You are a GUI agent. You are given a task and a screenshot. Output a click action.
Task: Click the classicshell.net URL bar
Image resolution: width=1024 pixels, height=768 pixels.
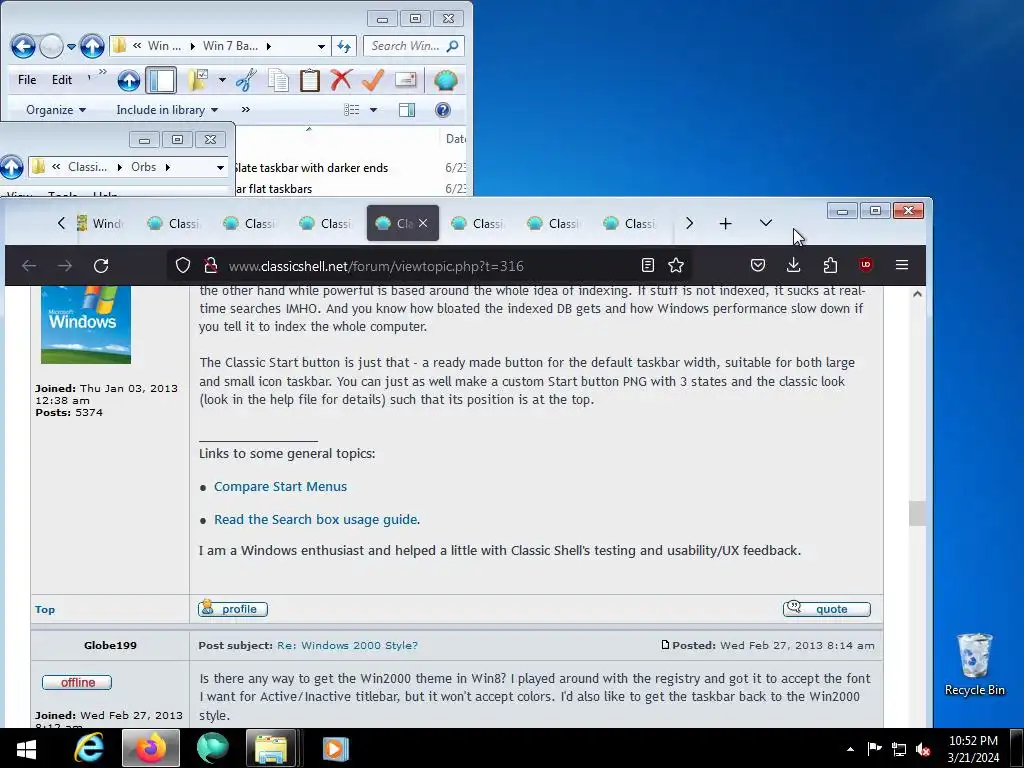pos(428,266)
